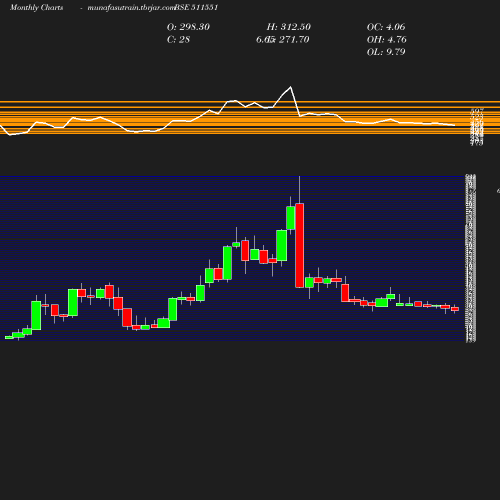Click the tall green candle just before the big red one
Image resolution: width=500 pixels, height=500 pixels.
(290, 218)
